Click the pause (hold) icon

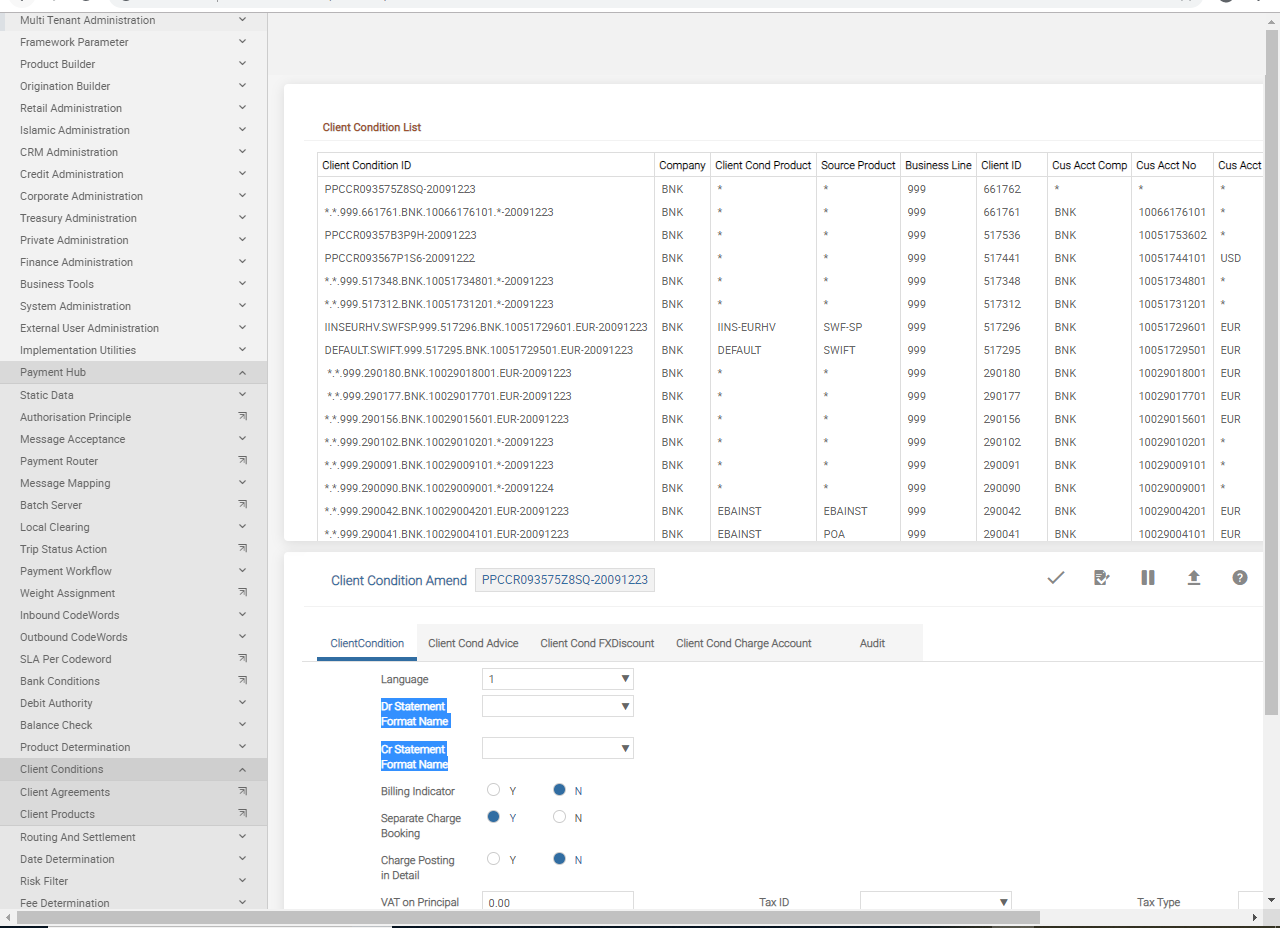[x=1147, y=578]
